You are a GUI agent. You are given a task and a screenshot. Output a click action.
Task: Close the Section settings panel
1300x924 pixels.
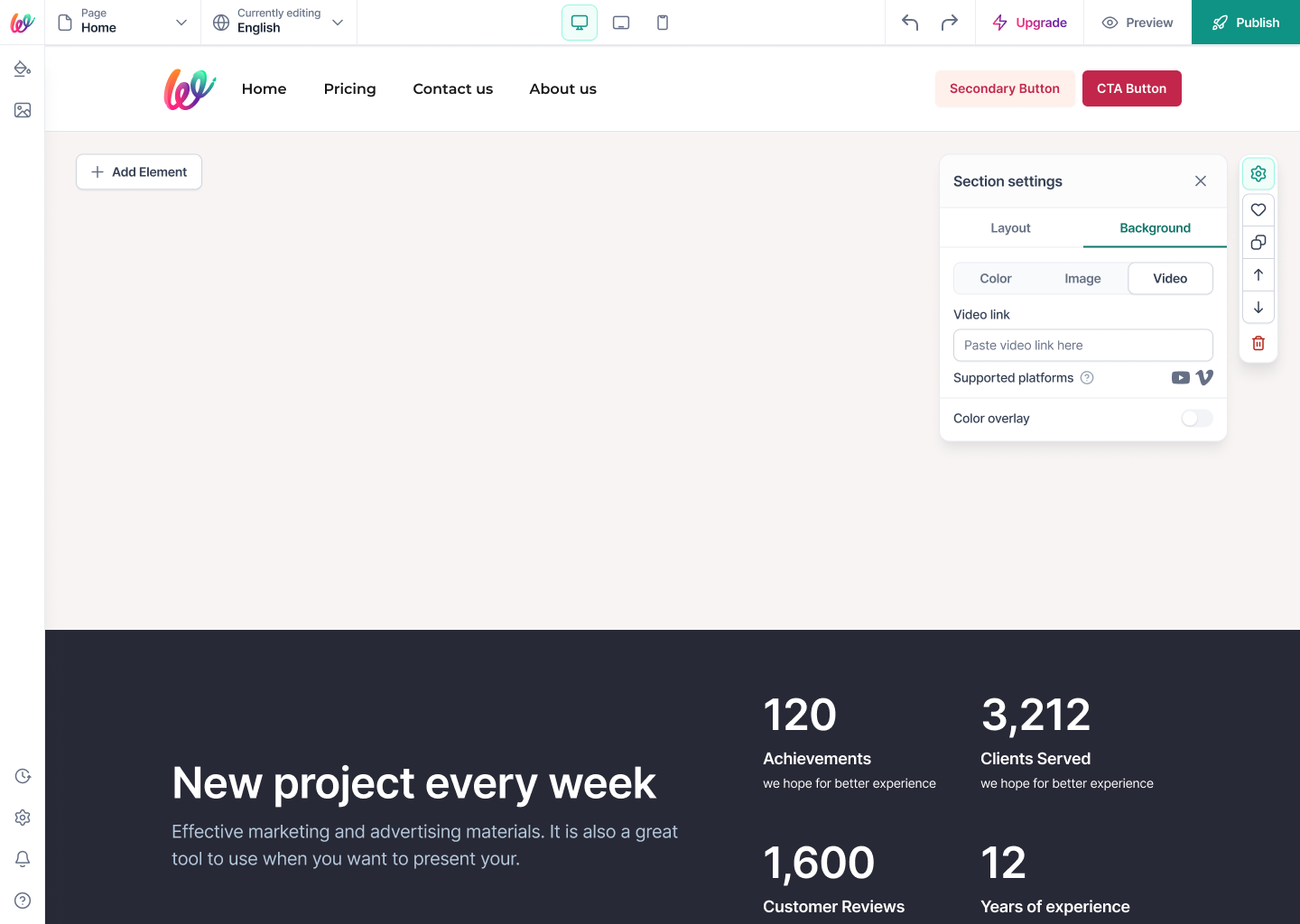point(1201,181)
